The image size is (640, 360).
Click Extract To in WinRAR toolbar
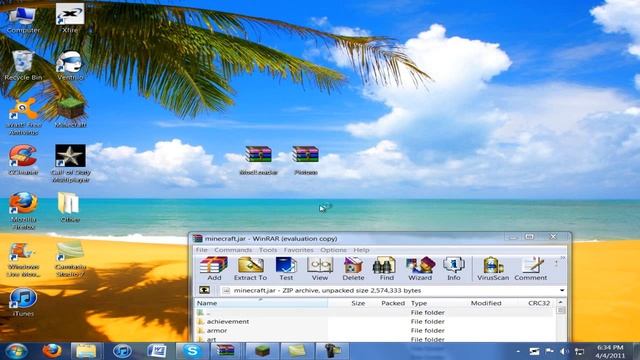coord(250,269)
